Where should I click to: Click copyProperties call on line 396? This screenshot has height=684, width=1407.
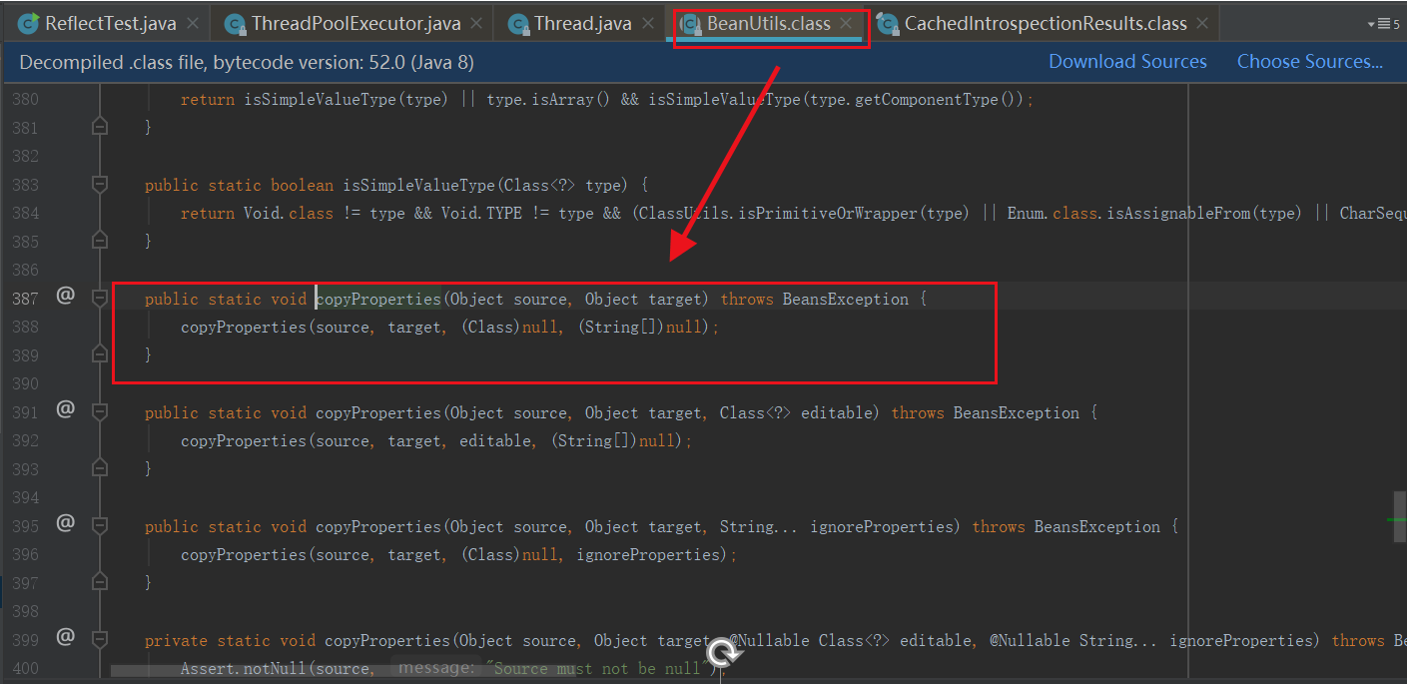coord(243,555)
